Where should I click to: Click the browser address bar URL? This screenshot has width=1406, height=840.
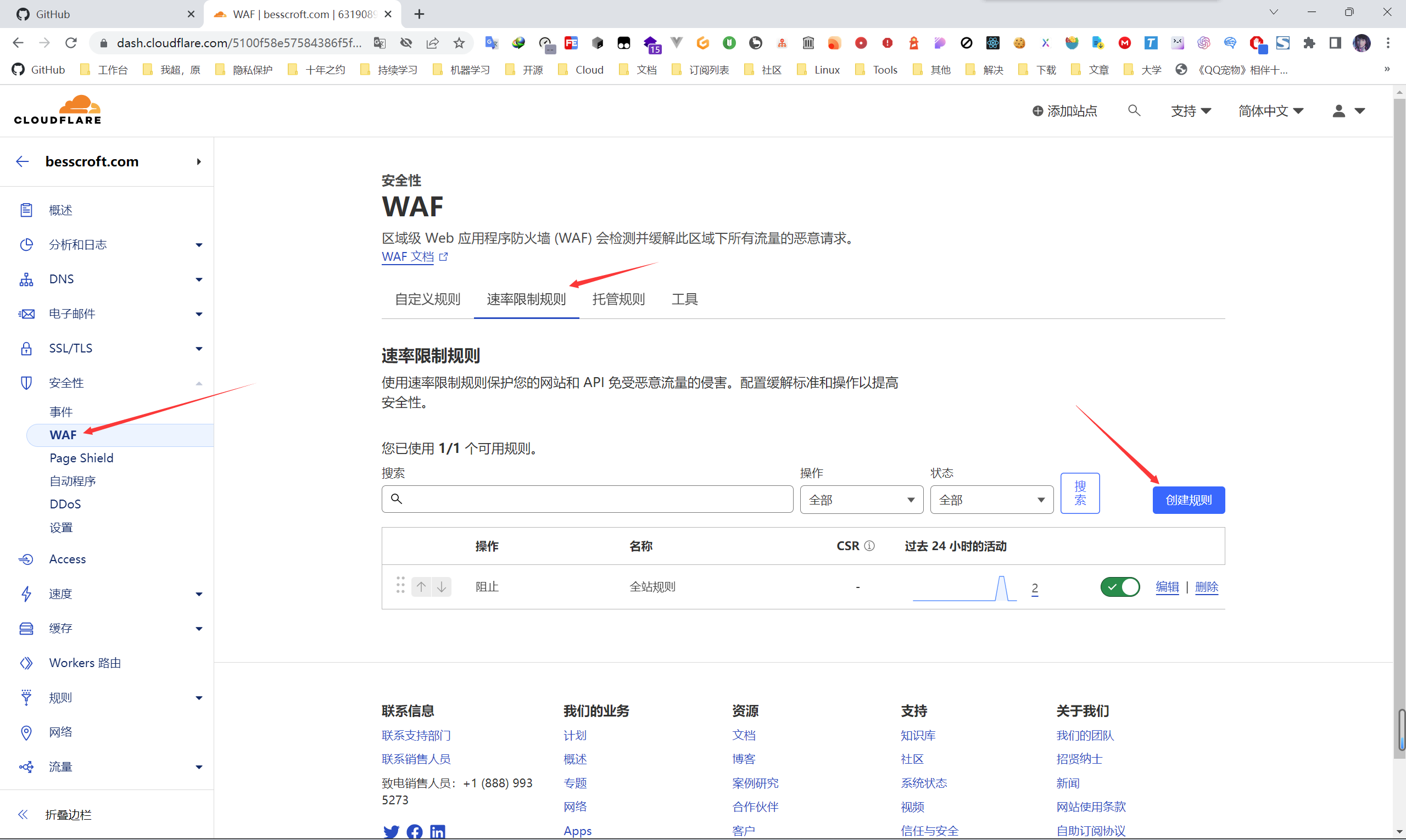click(239, 43)
